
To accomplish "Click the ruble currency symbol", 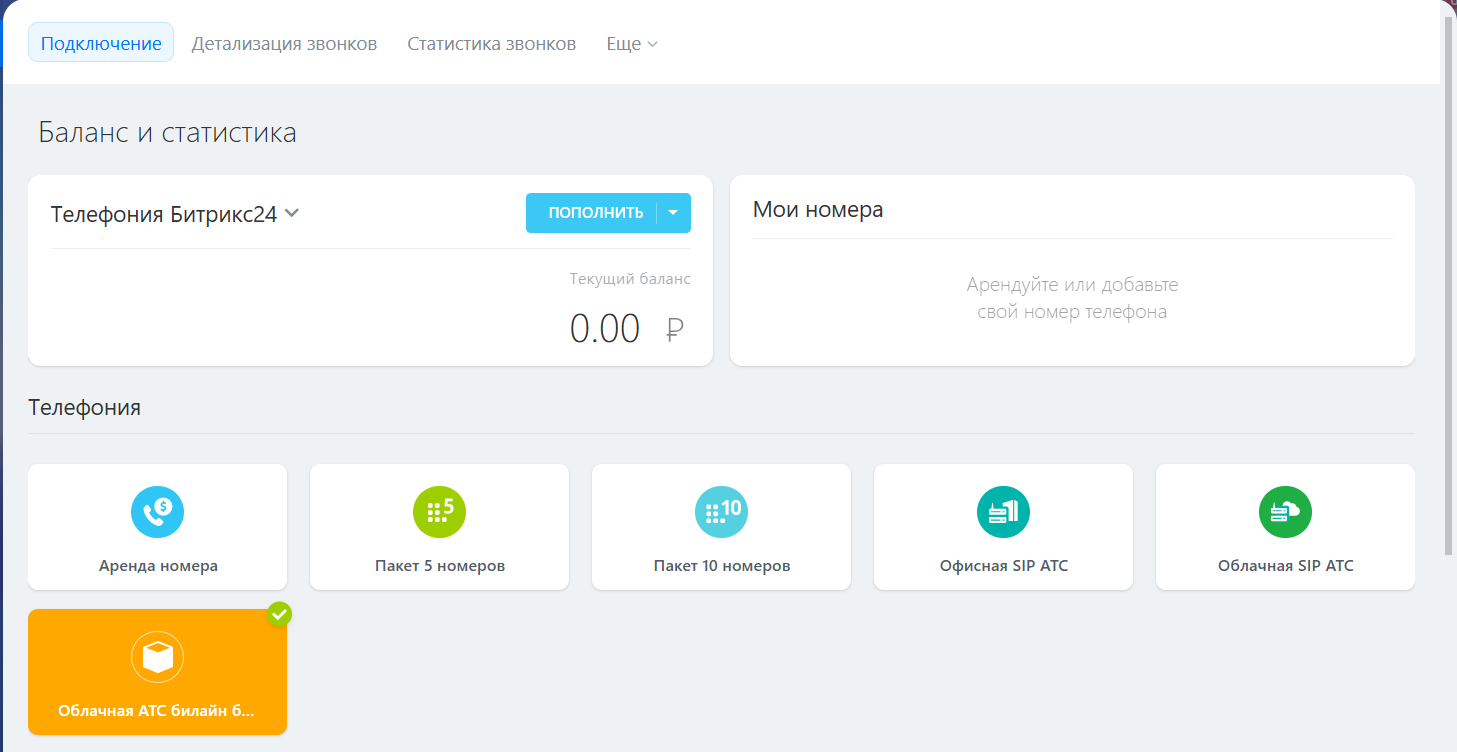I will click(x=675, y=329).
